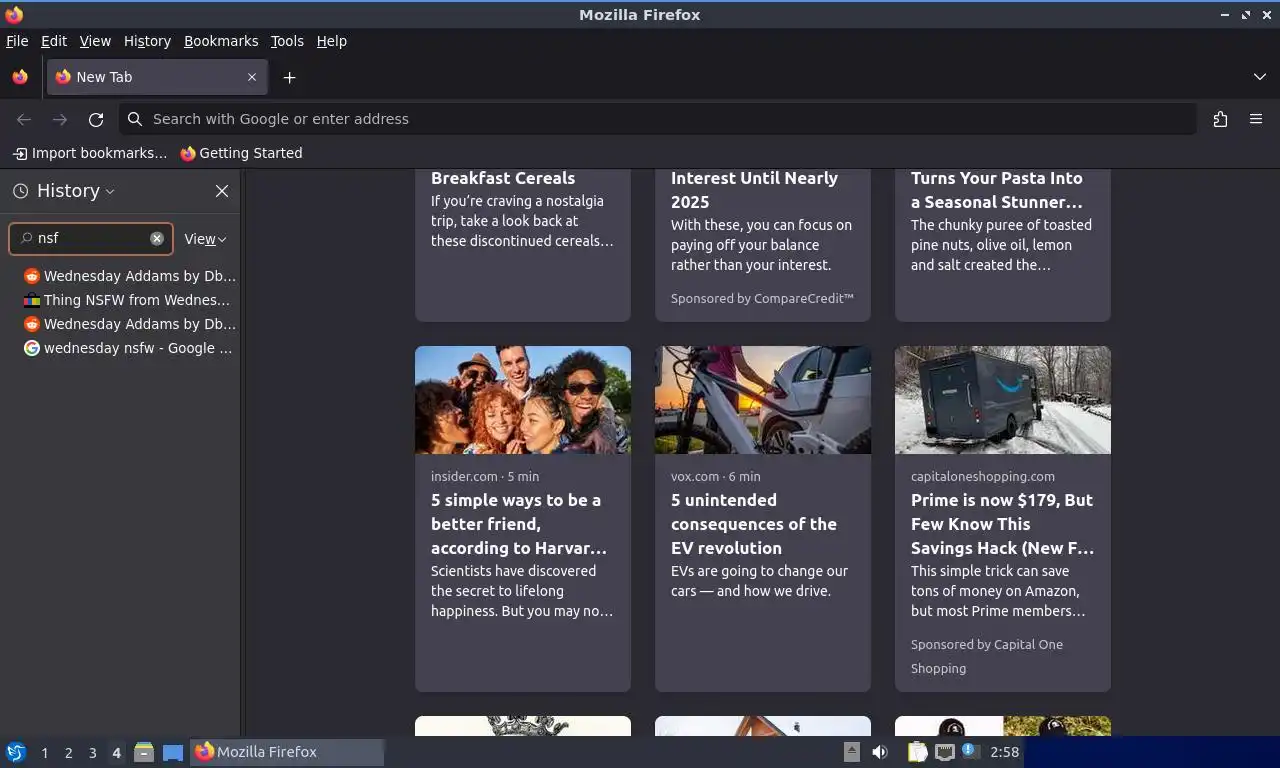The image size is (1280, 768).
Task: Click 'capitaloneshopping.com' source label
Action: 983,477
